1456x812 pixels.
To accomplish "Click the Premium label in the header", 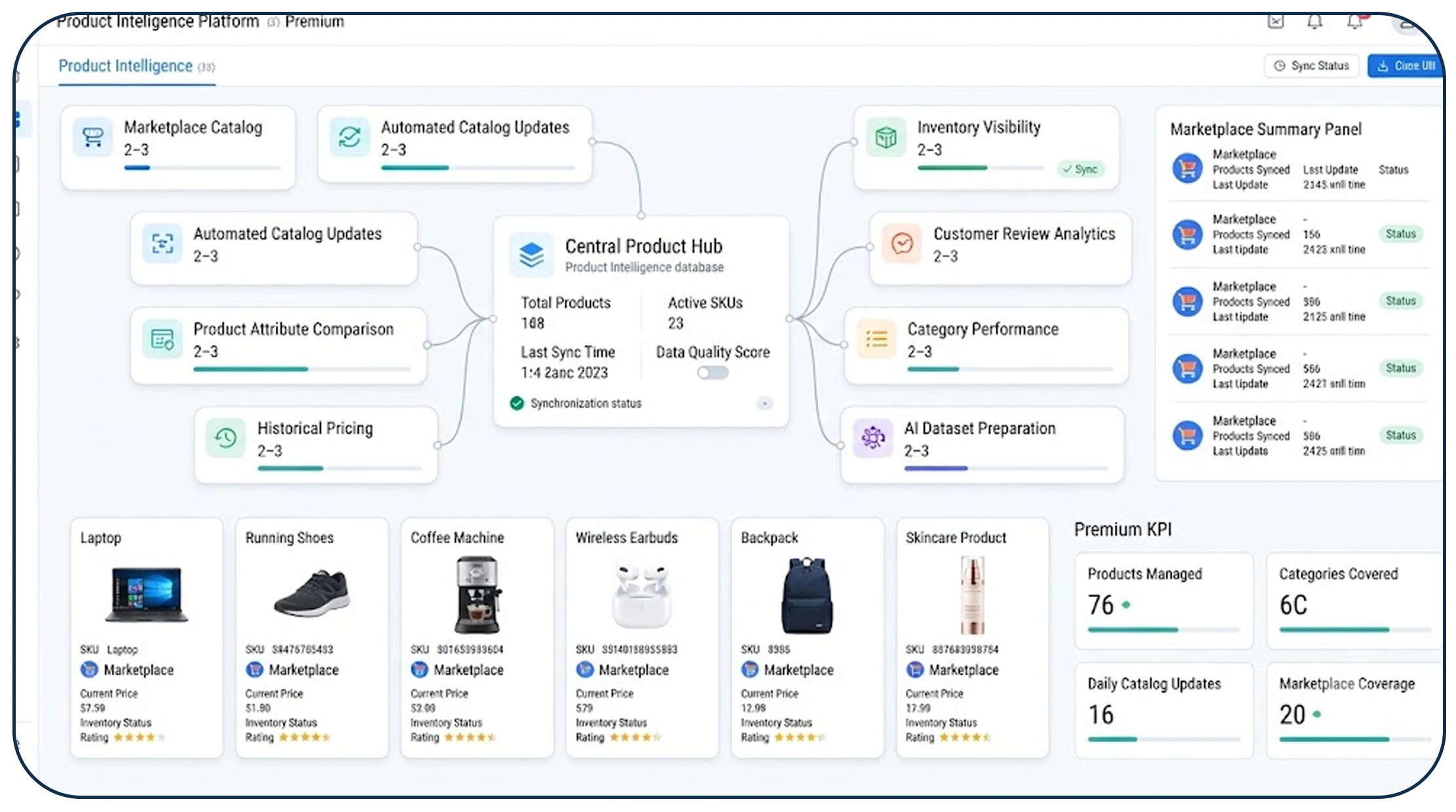I will [314, 22].
